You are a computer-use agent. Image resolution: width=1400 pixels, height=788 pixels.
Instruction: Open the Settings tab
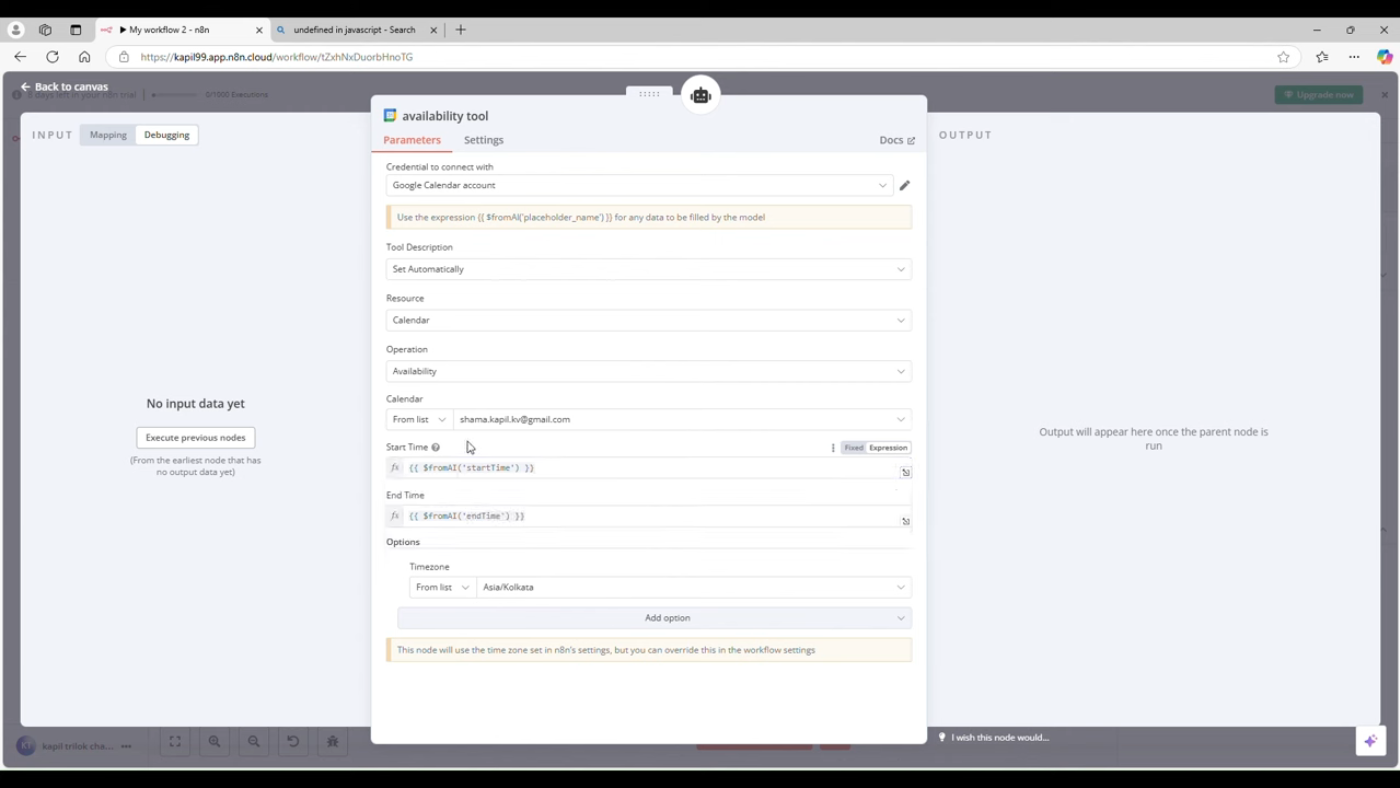point(484,140)
